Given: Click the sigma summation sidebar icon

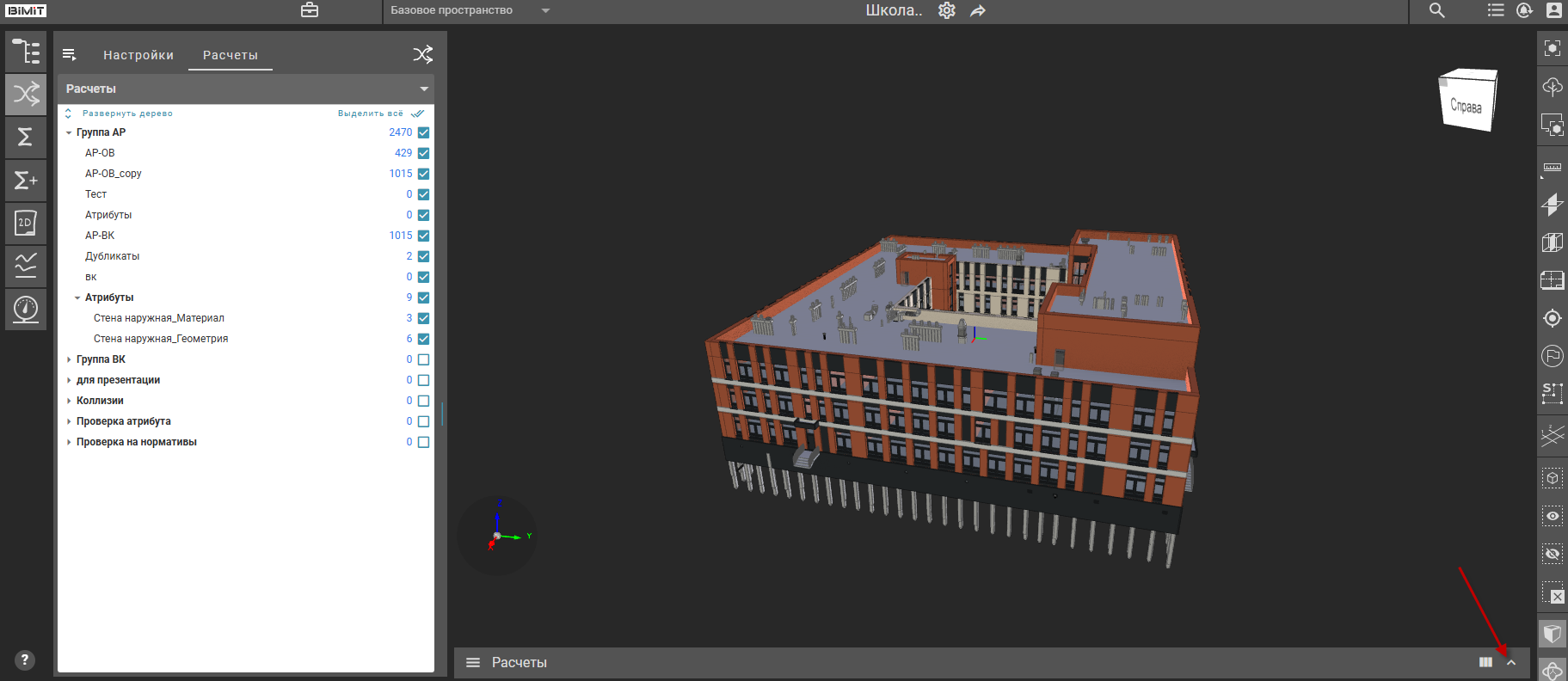Looking at the screenshot, I should (x=26, y=138).
